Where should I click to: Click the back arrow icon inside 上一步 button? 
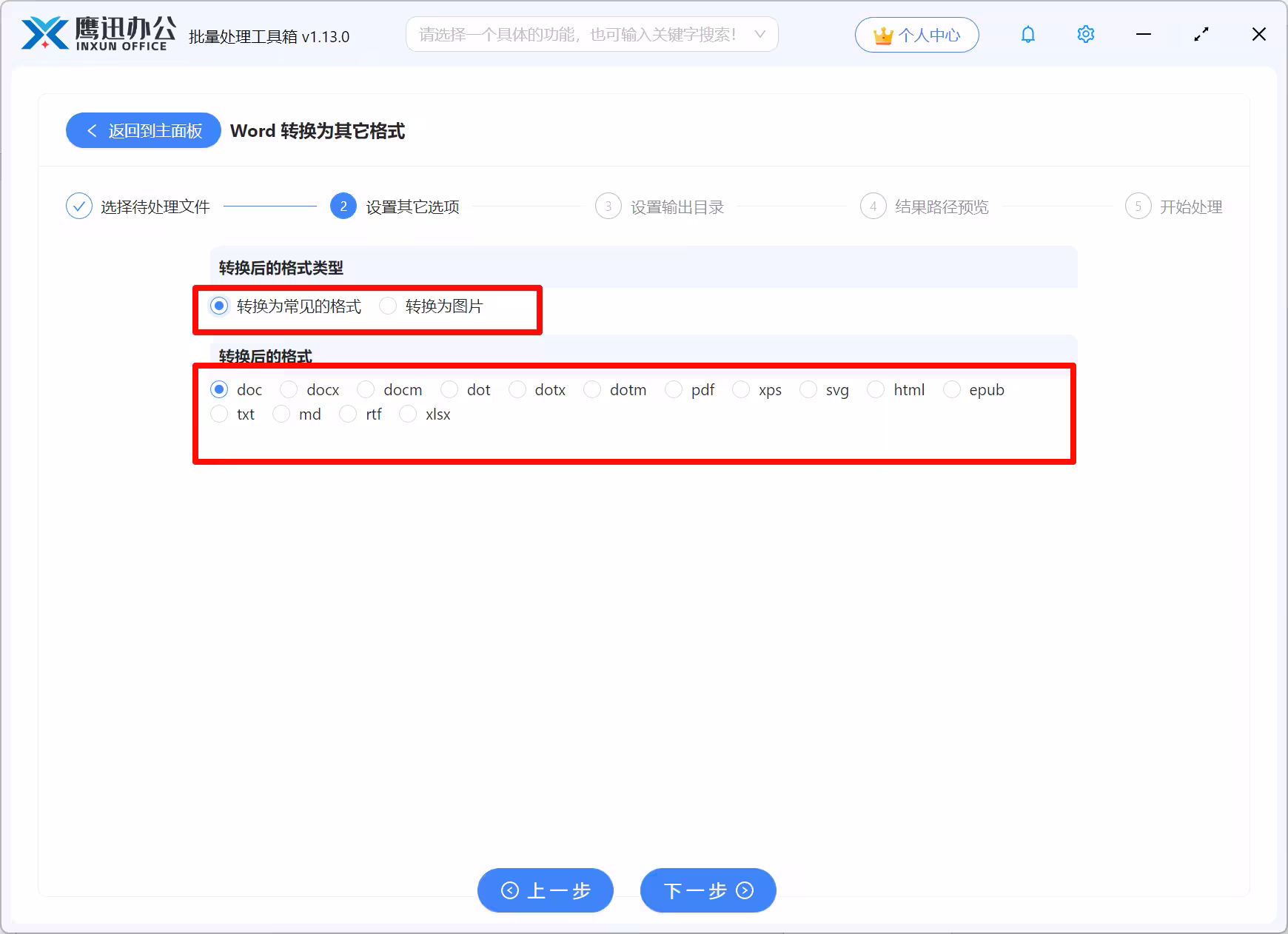coord(509,890)
